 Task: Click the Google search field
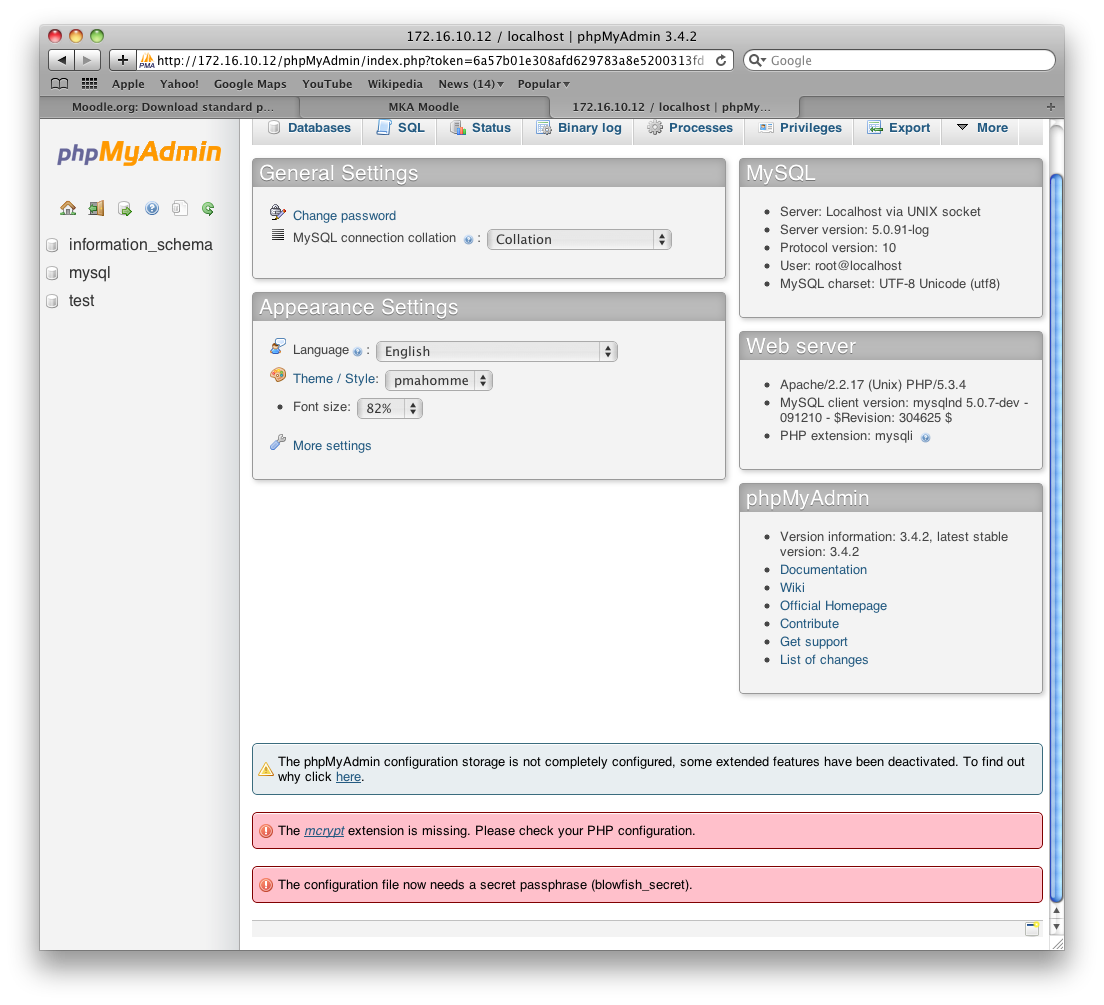pos(900,61)
